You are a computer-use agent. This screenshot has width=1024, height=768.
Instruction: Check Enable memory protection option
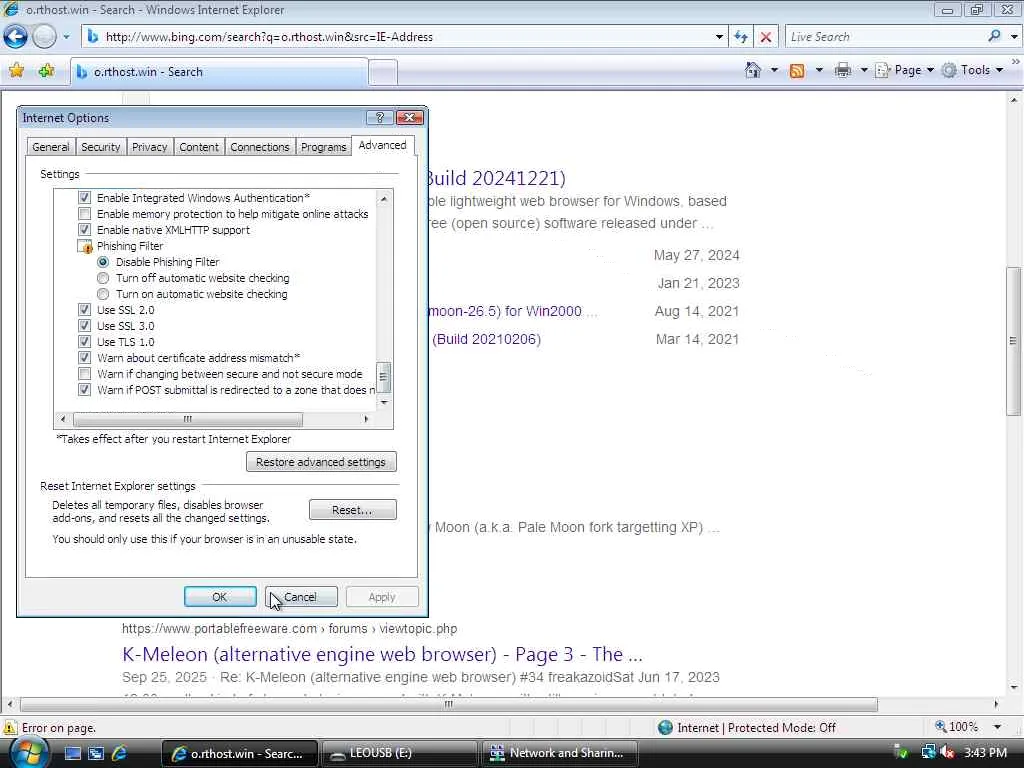pos(84,214)
